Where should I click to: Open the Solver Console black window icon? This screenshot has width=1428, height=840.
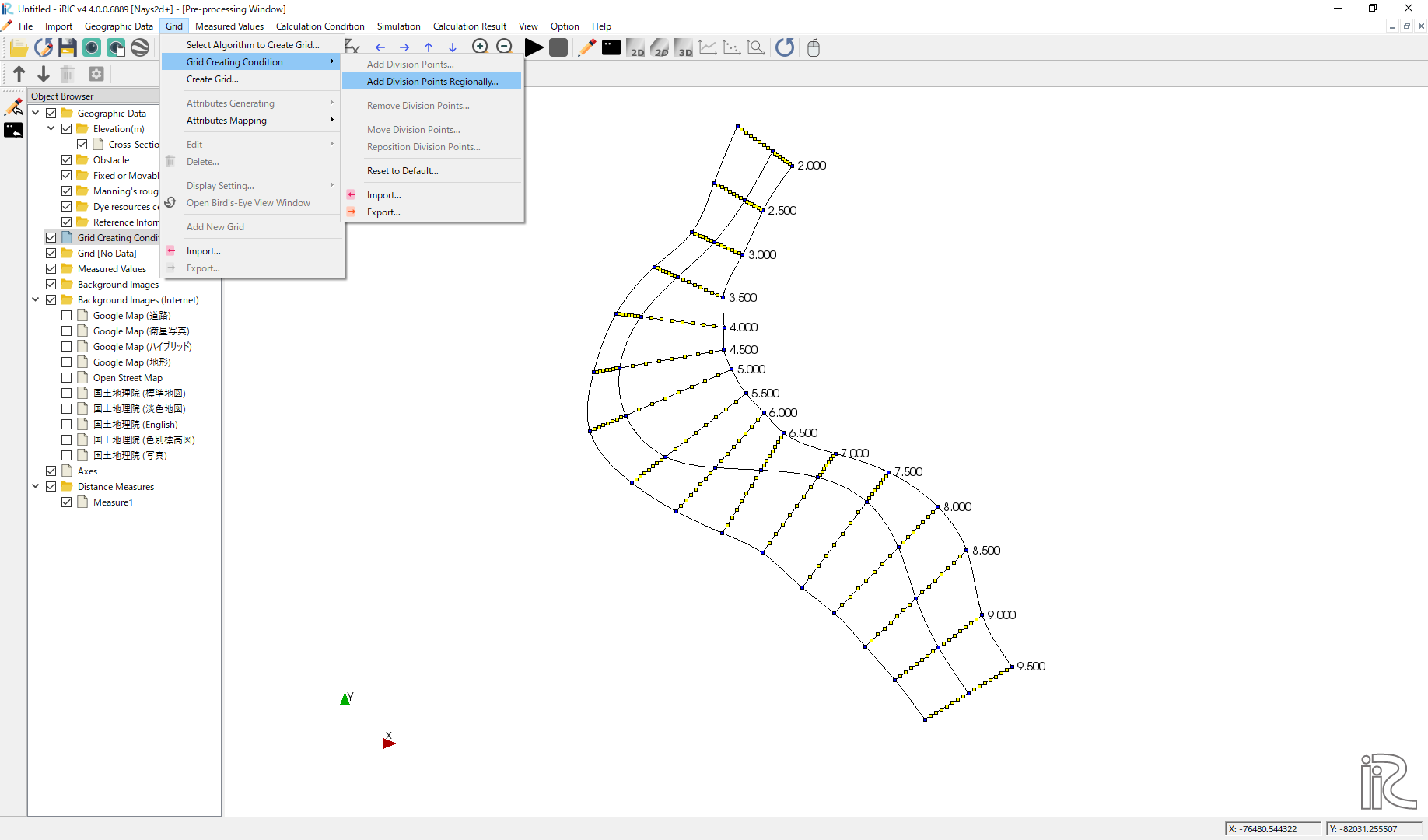point(611,47)
